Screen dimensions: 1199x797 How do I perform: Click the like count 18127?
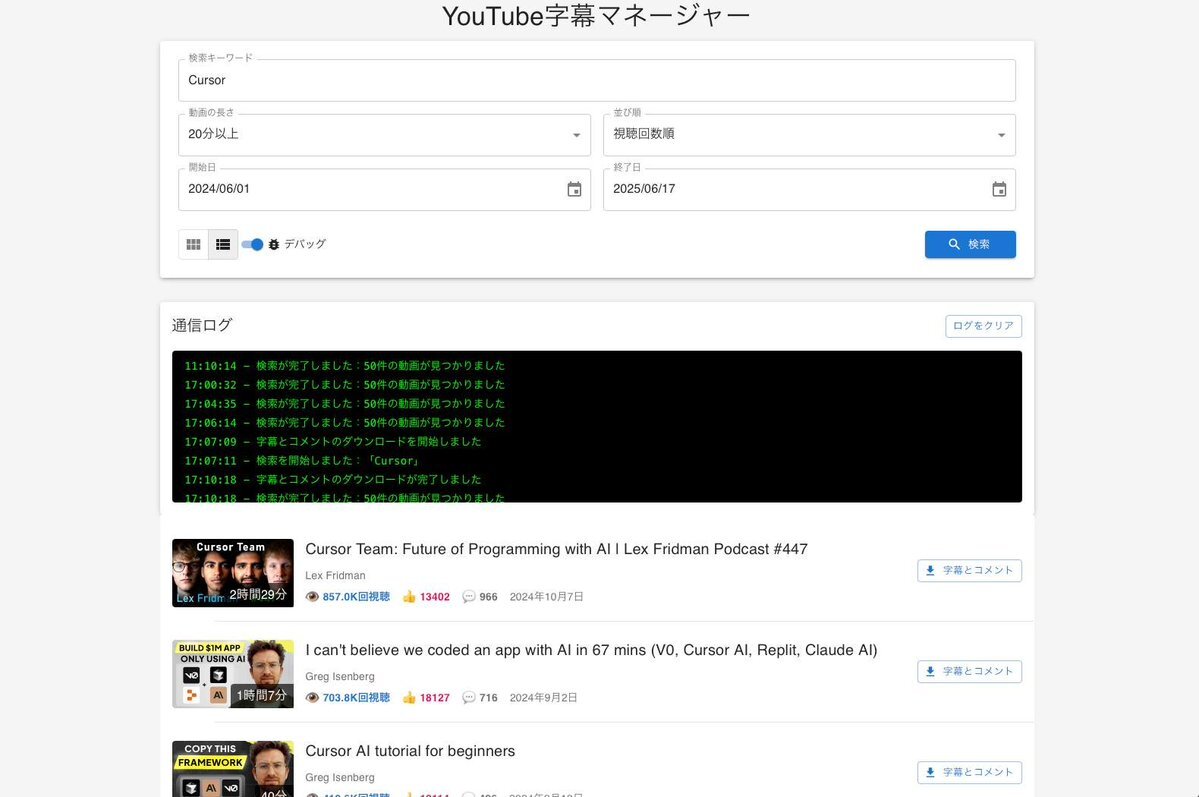coord(434,698)
